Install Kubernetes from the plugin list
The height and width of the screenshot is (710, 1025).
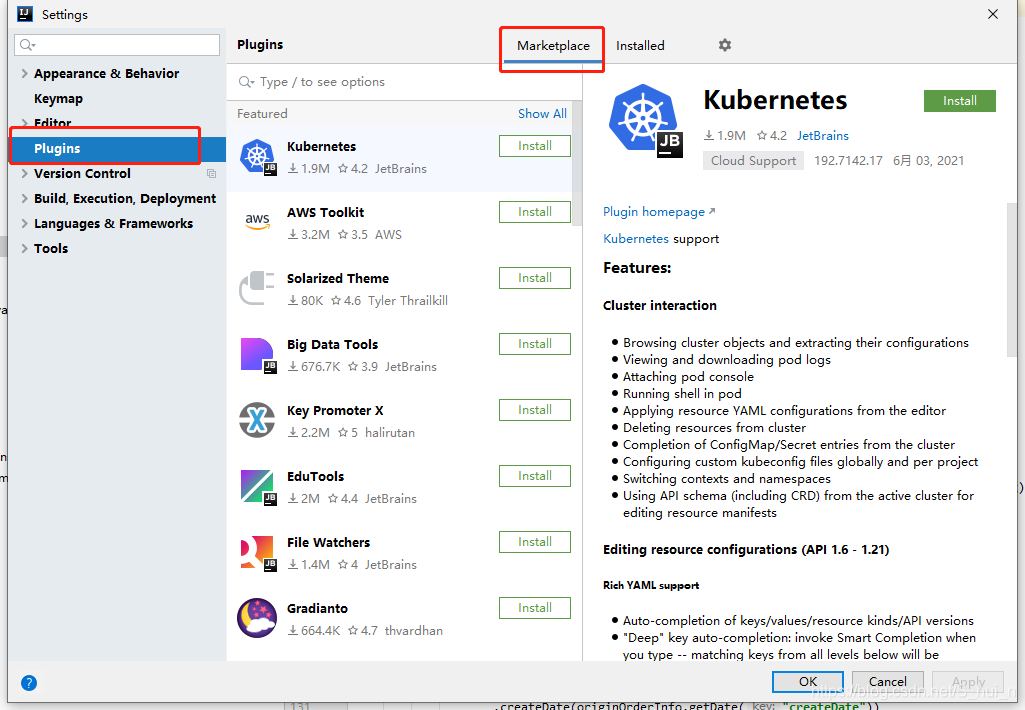535,146
